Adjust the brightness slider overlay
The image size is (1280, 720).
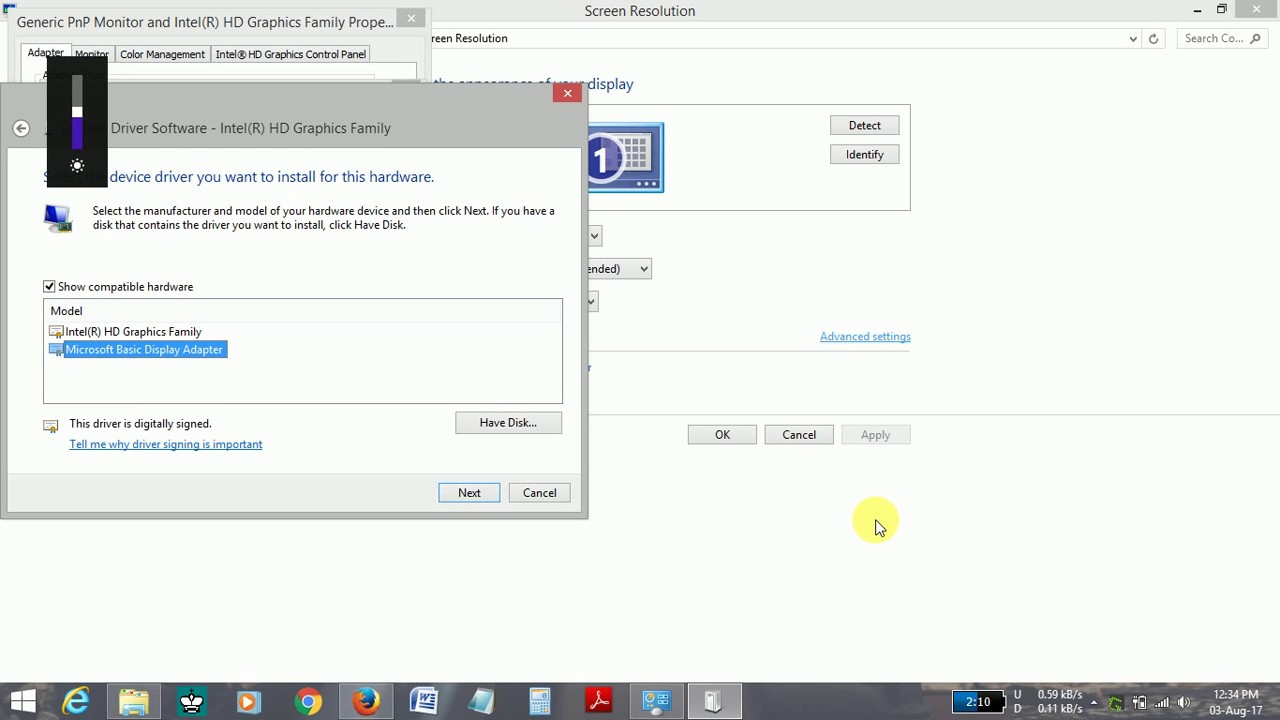(x=77, y=112)
